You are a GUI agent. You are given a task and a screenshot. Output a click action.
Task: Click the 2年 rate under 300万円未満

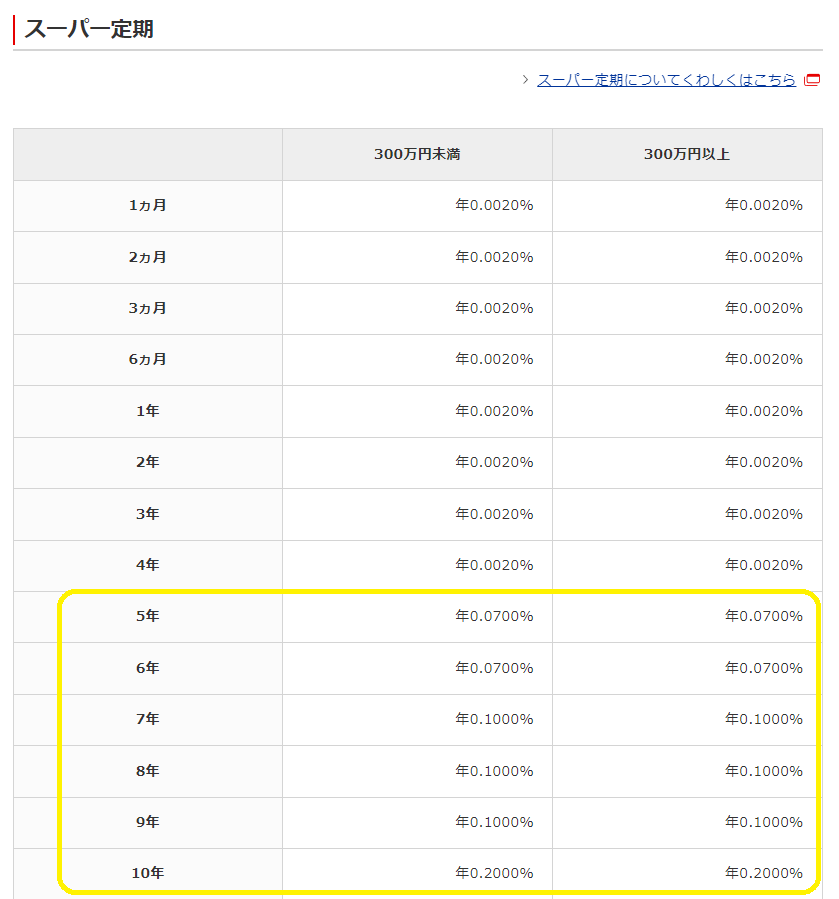coord(494,462)
